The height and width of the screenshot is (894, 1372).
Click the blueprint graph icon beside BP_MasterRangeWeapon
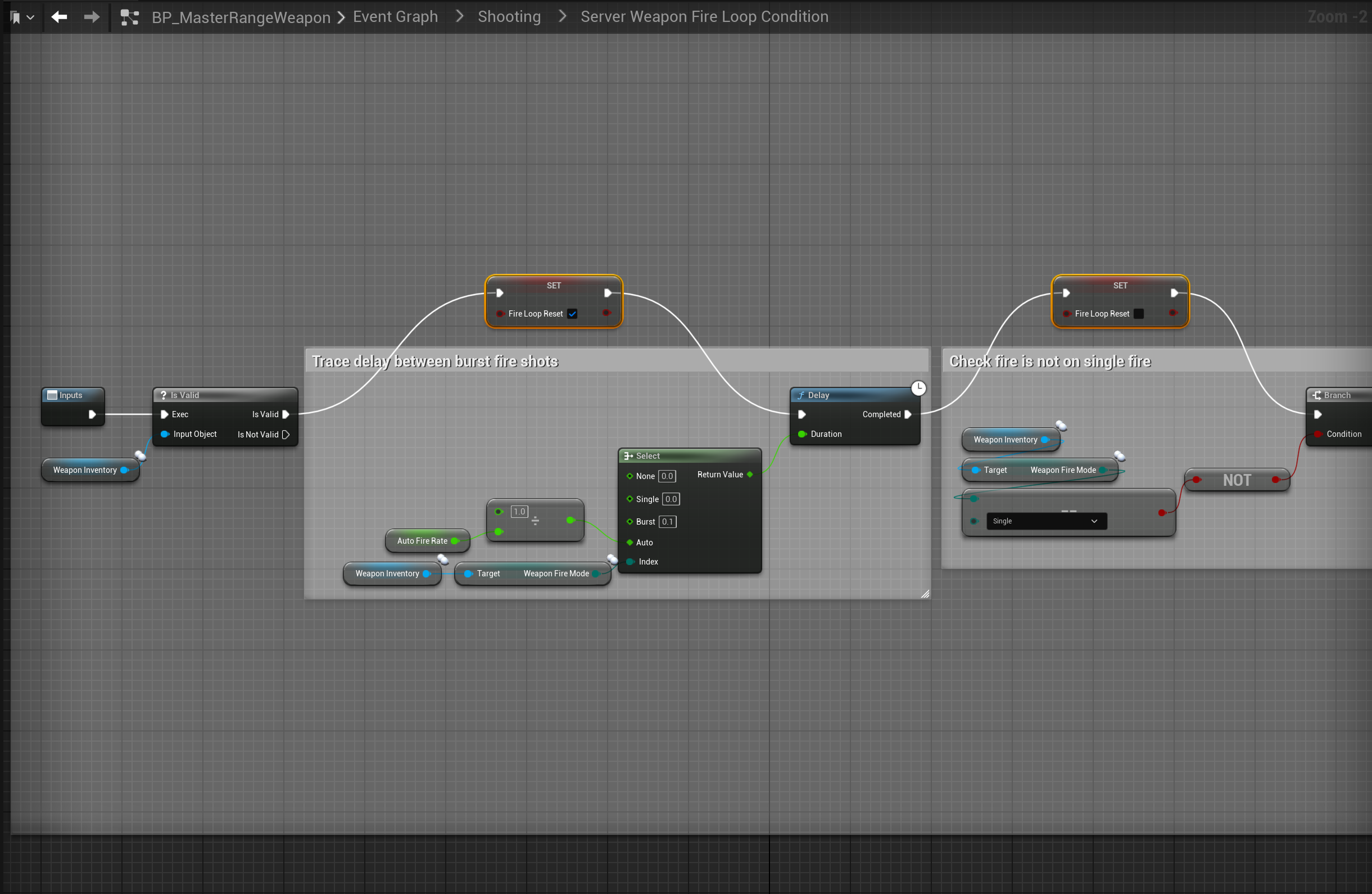point(129,18)
